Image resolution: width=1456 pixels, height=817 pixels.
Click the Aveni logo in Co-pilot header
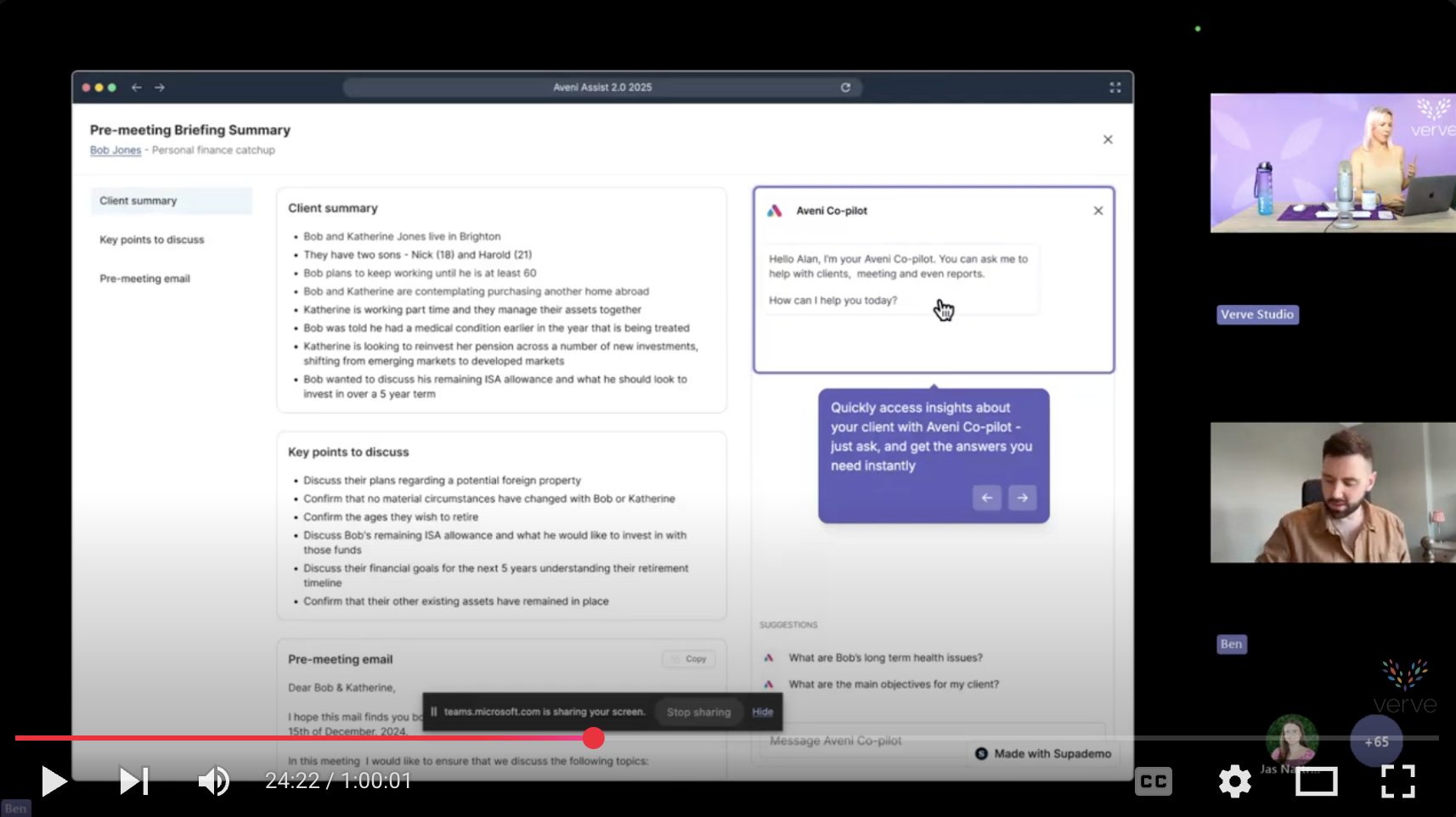point(774,211)
